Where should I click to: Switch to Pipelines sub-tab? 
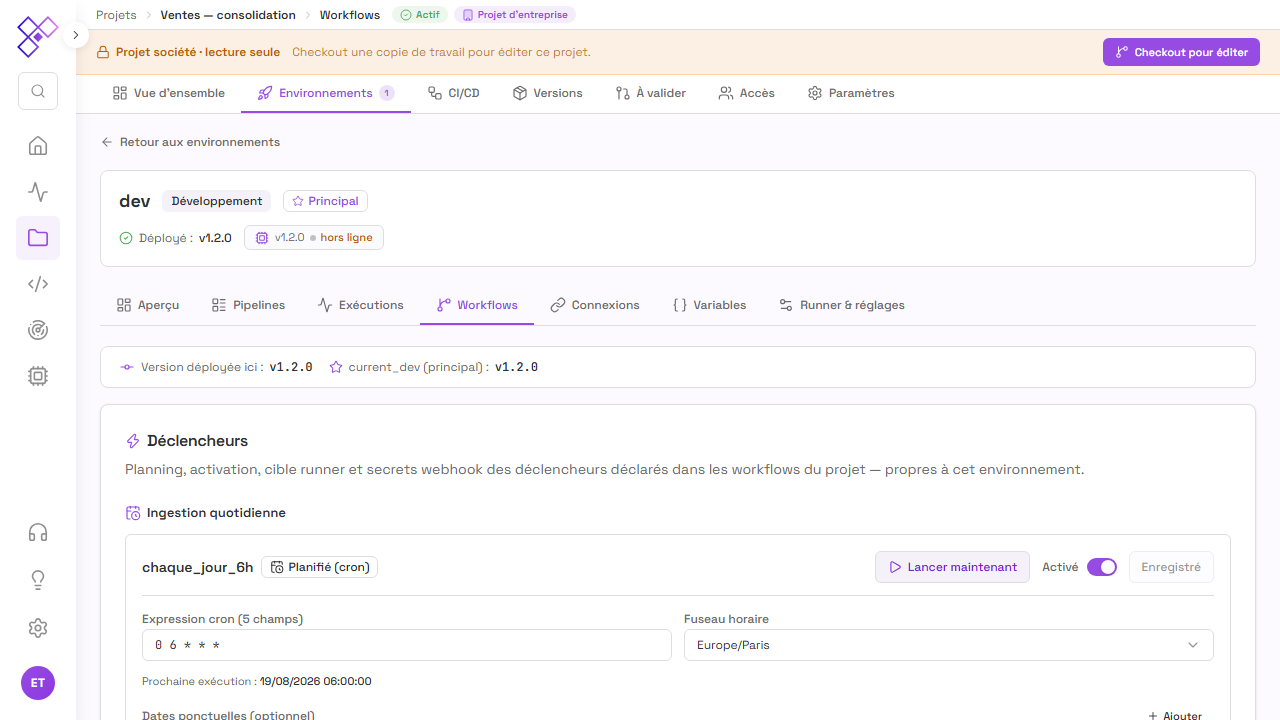coord(249,305)
